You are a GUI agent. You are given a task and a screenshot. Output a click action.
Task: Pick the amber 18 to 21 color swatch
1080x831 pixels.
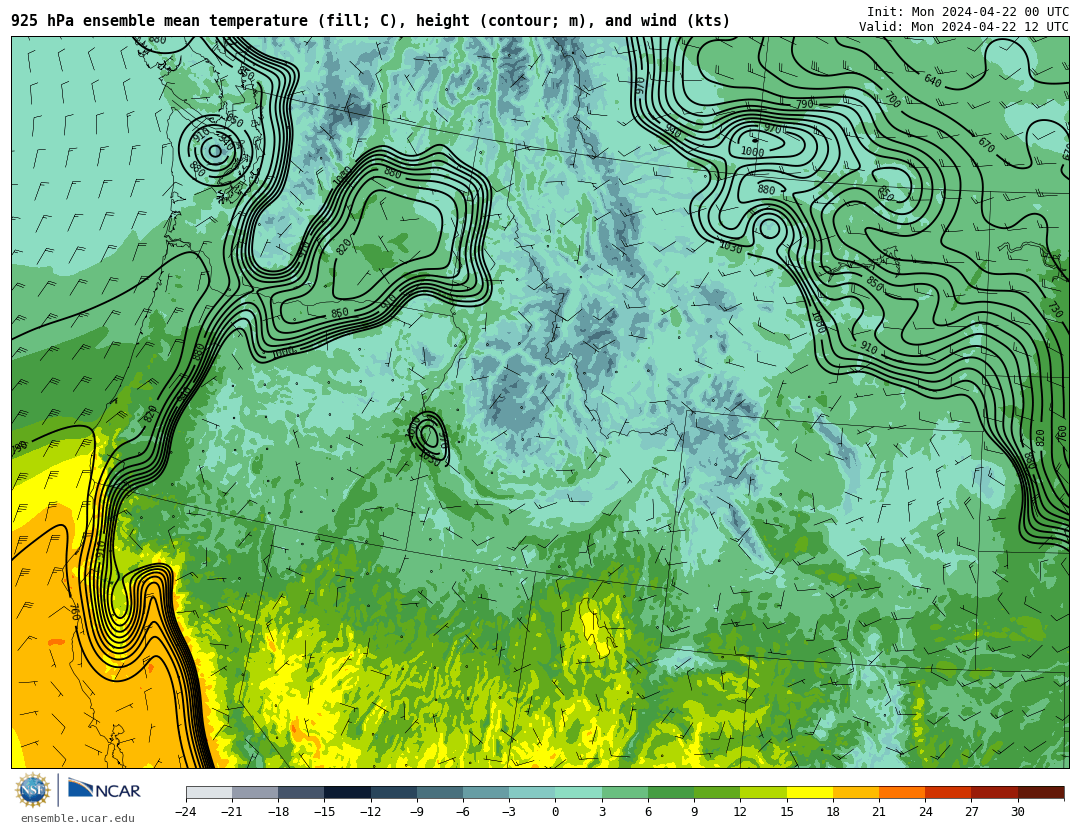click(855, 792)
